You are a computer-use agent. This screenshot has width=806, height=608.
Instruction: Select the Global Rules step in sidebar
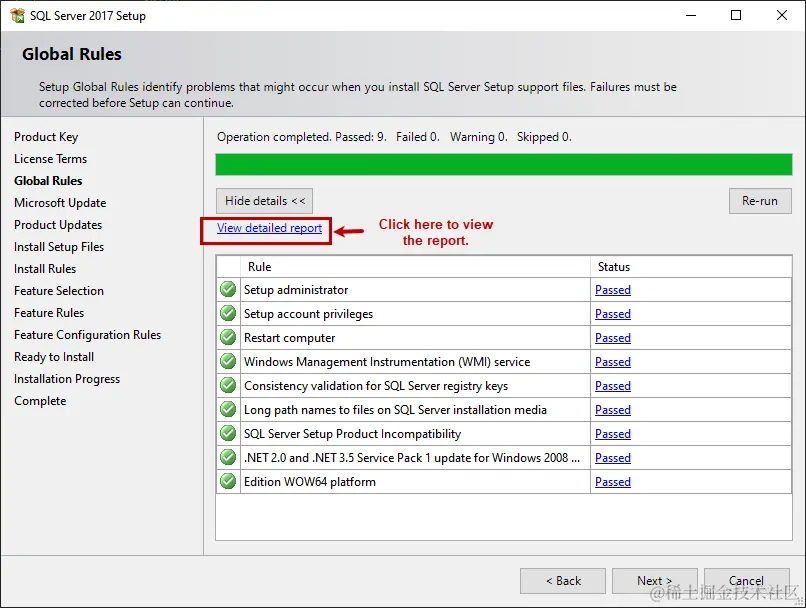pos(48,181)
